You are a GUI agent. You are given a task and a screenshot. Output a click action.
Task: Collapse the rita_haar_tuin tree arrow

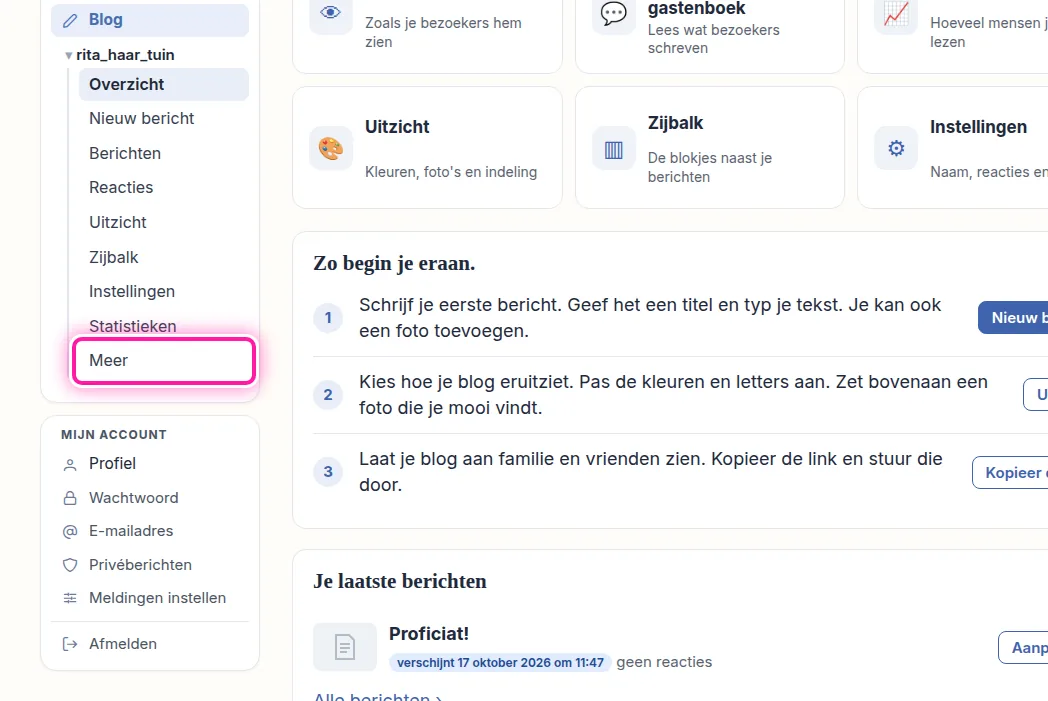point(68,55)
